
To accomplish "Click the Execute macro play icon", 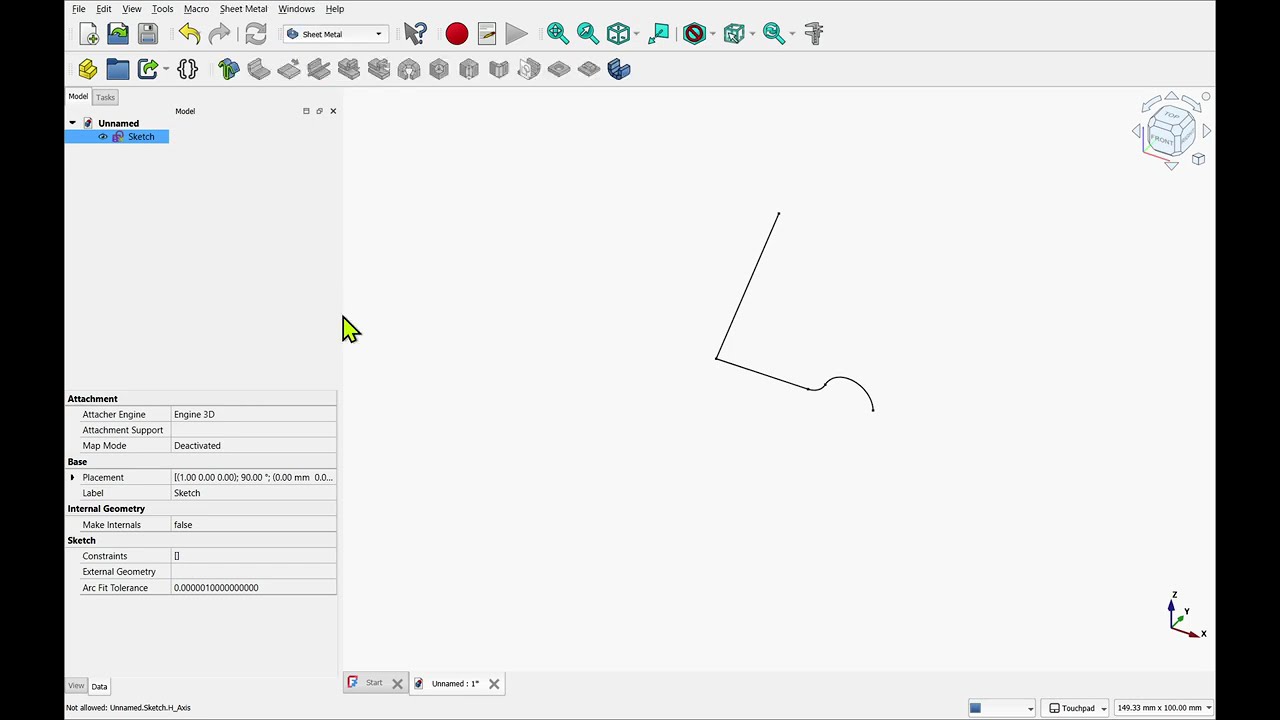I will (517, 34).
